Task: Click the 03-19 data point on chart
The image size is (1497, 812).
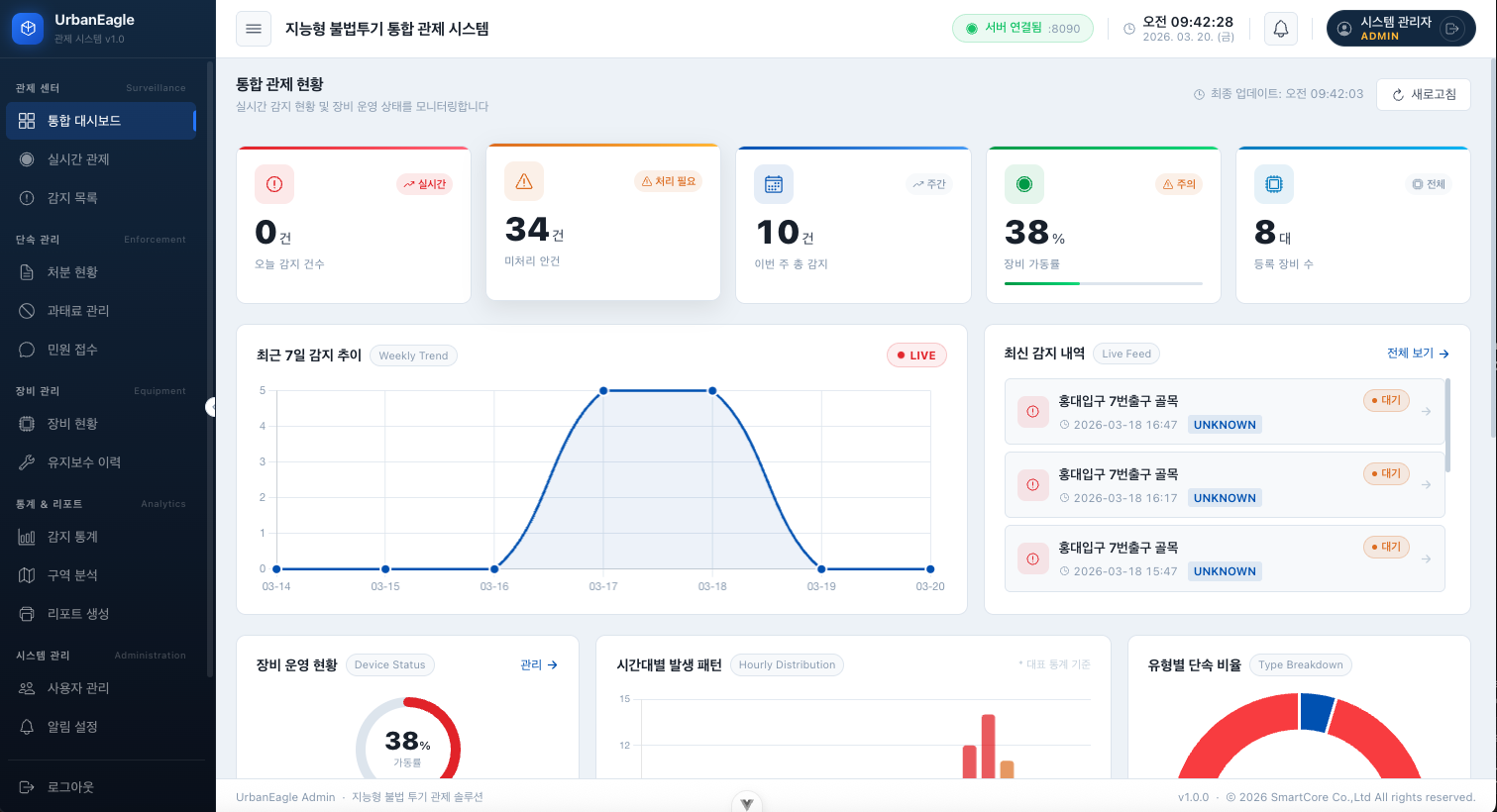Action: pos(821,569)
